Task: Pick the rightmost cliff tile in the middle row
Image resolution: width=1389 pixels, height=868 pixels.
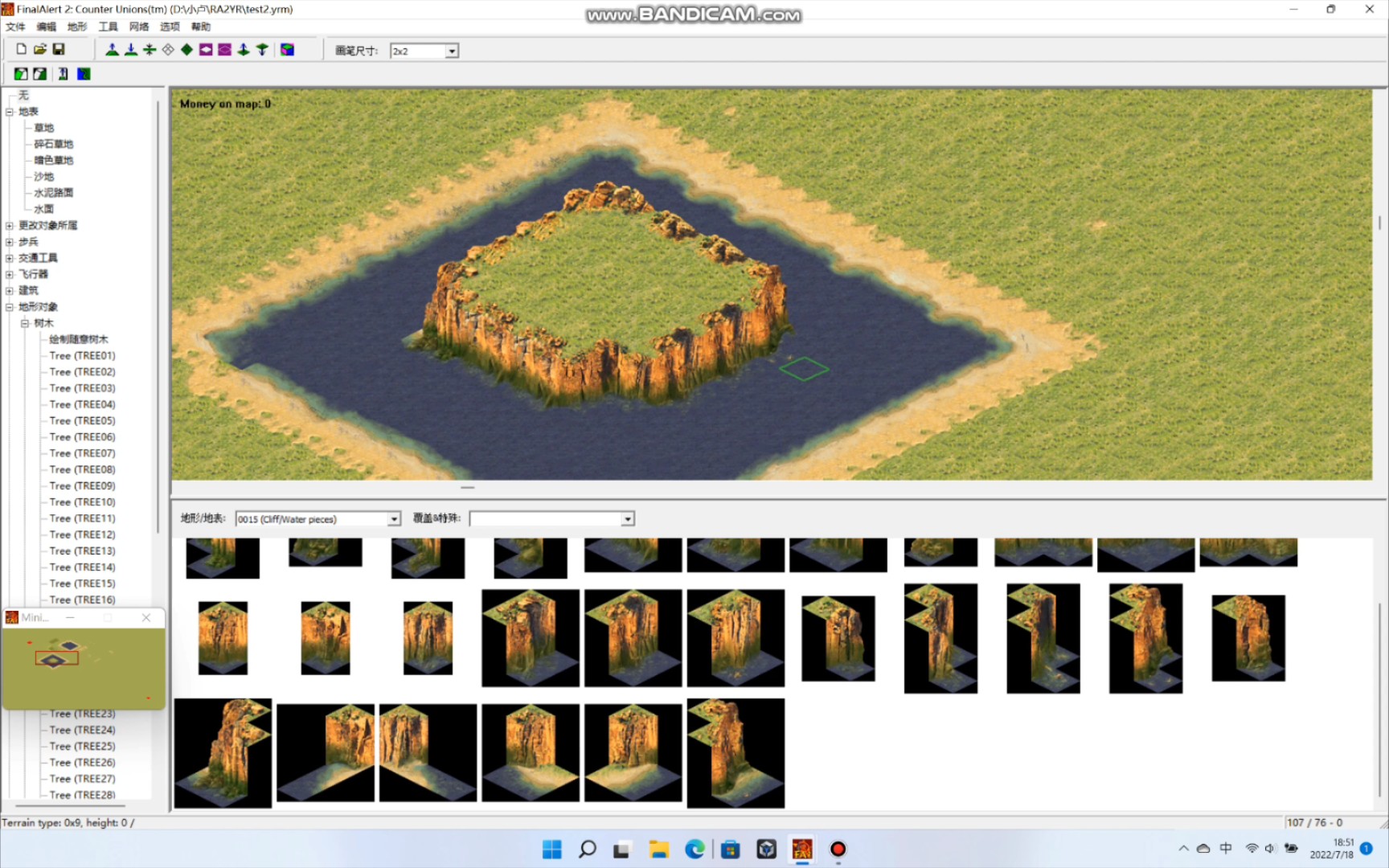Action: coord(1248,638)
